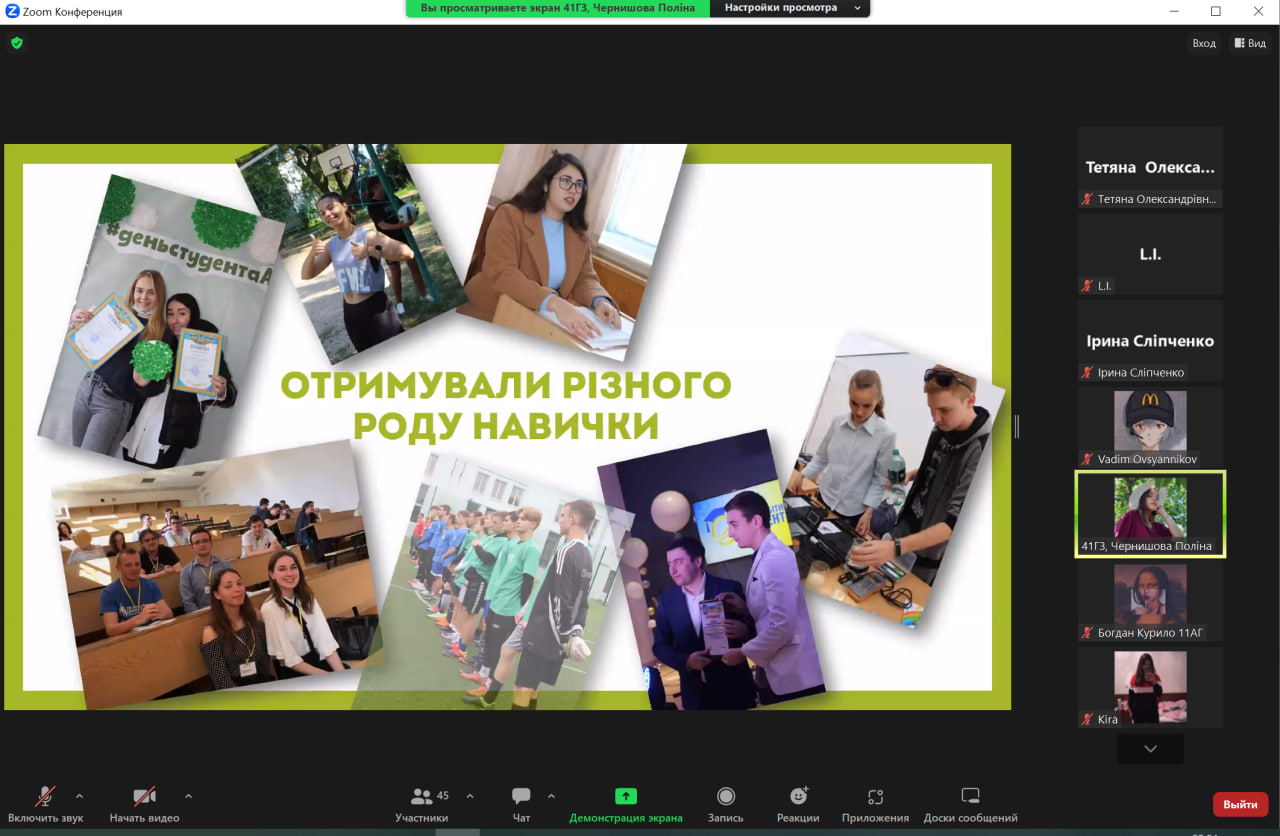Start video with Начать видео button
Image resolution: width=1280 pixels, height=836 pixels.
click(x=145, y=804)
